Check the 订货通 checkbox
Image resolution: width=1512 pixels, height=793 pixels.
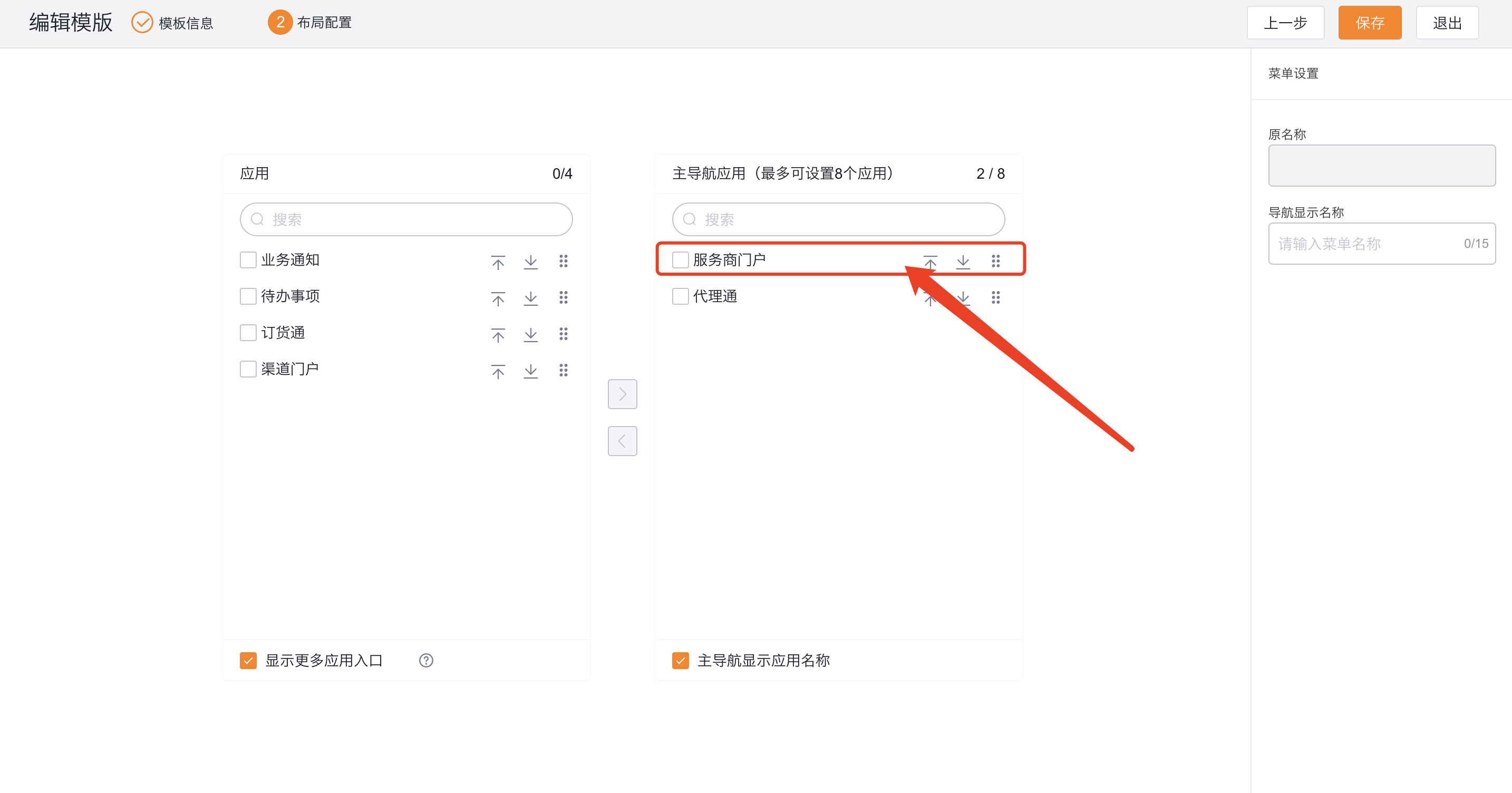[x=248, y=333]
